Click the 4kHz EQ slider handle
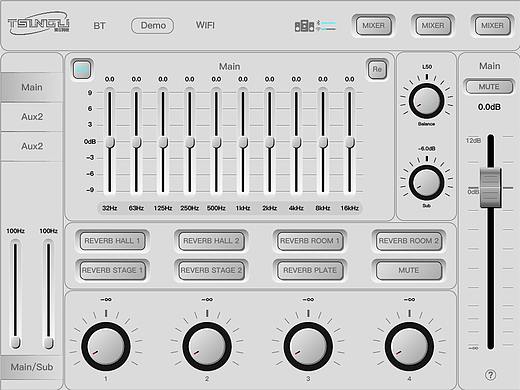Viewport: 520px width, 390px height. pos(296,142)
